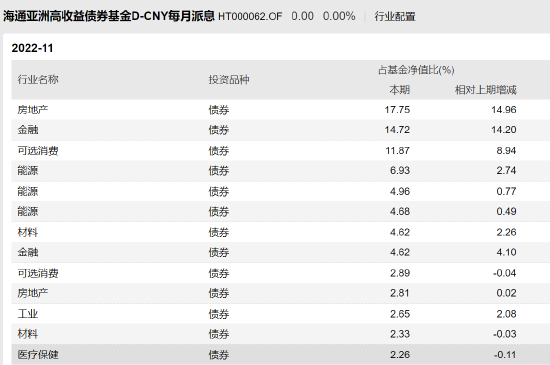Click the 11.87 value
550x365 pixels.
click(x=397, y=151)
